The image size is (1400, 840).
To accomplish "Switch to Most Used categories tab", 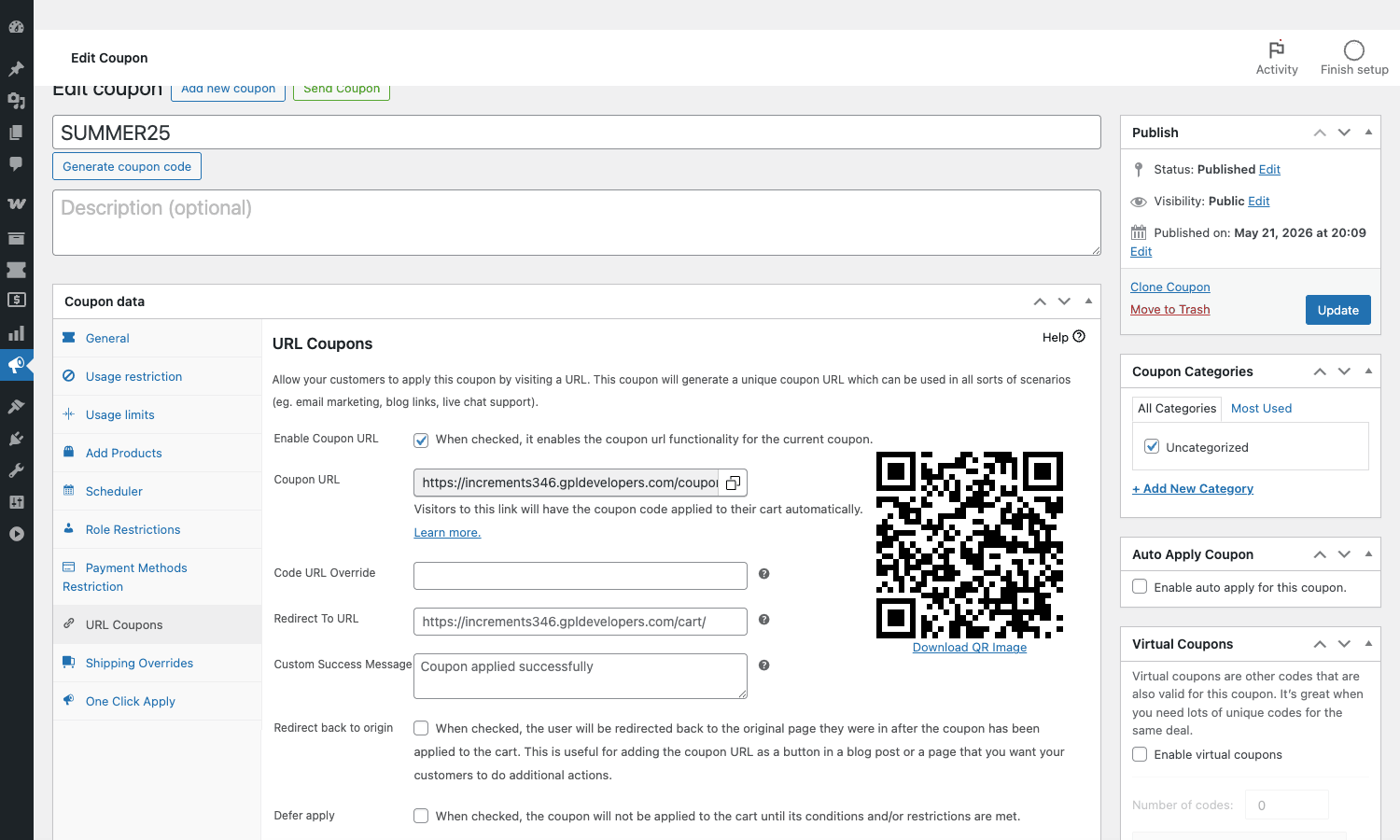I will tap(1261, 408).
